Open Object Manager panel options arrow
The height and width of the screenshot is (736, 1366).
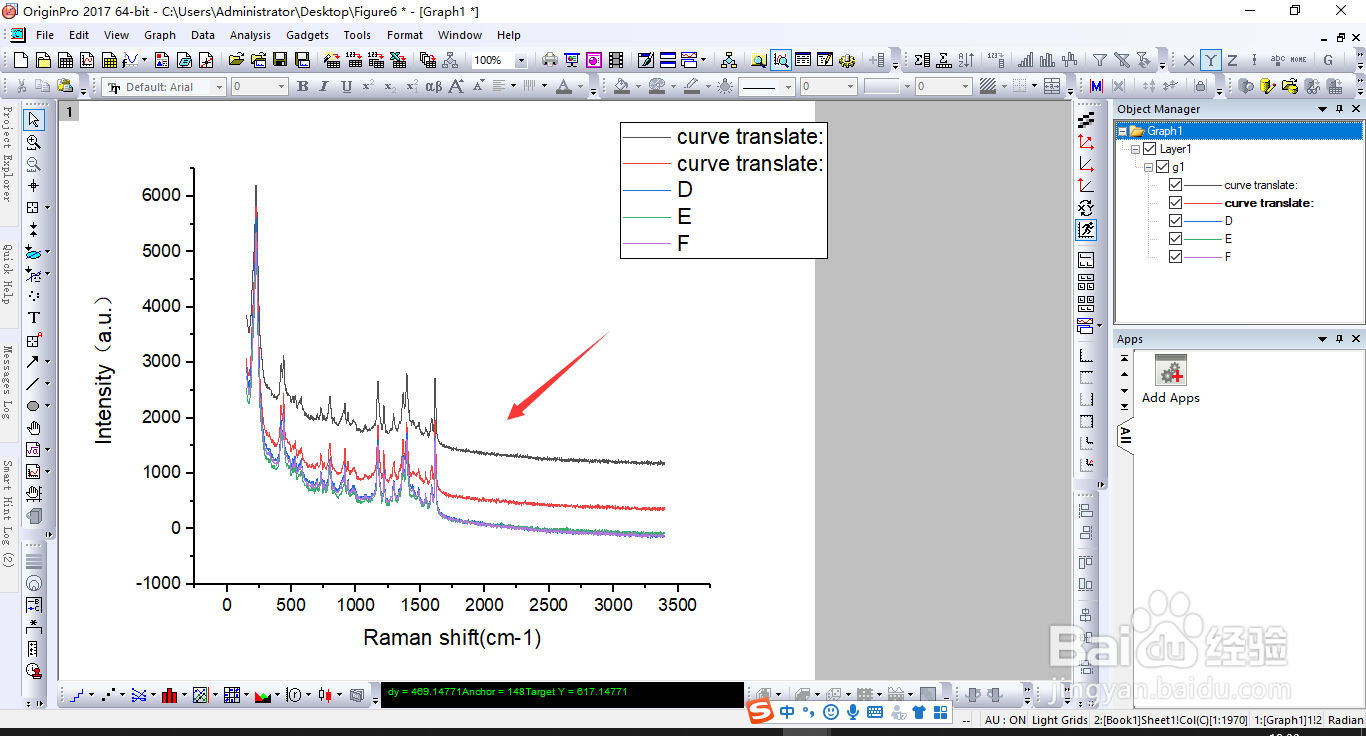(1322, 109)
